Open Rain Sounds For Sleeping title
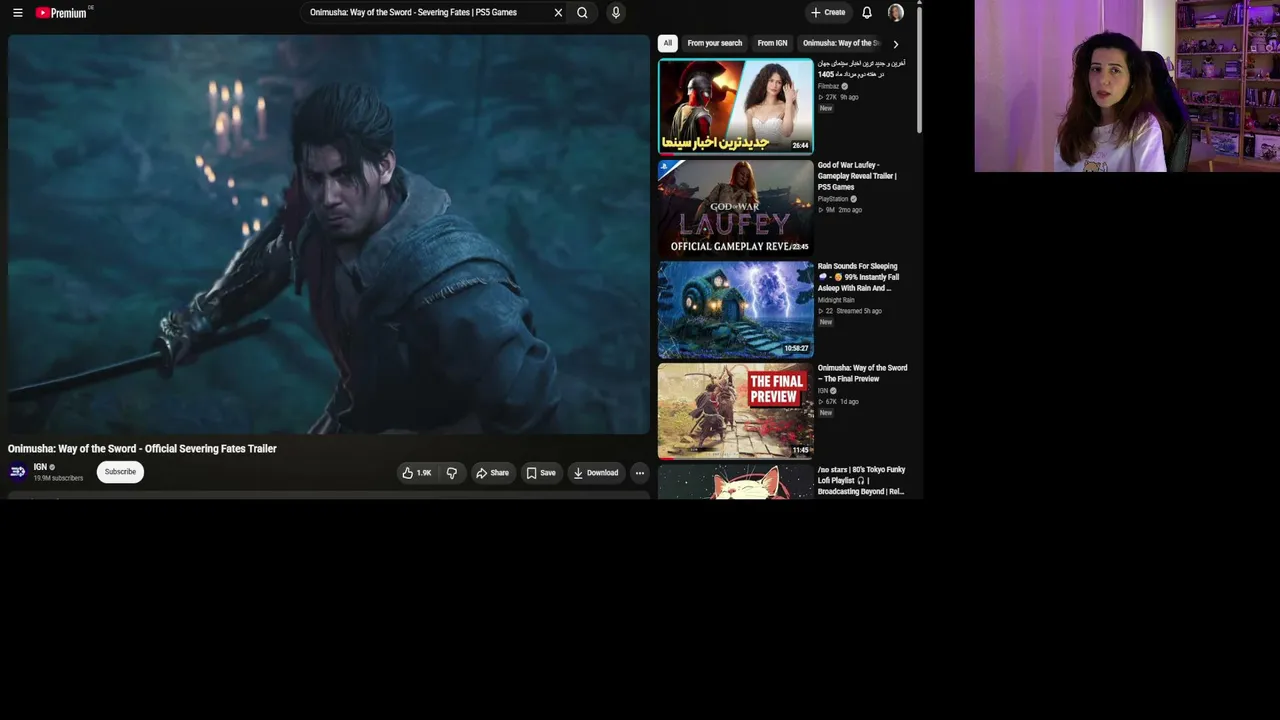The width and height of the screenshot is (1280, 720). click(858, 277)
